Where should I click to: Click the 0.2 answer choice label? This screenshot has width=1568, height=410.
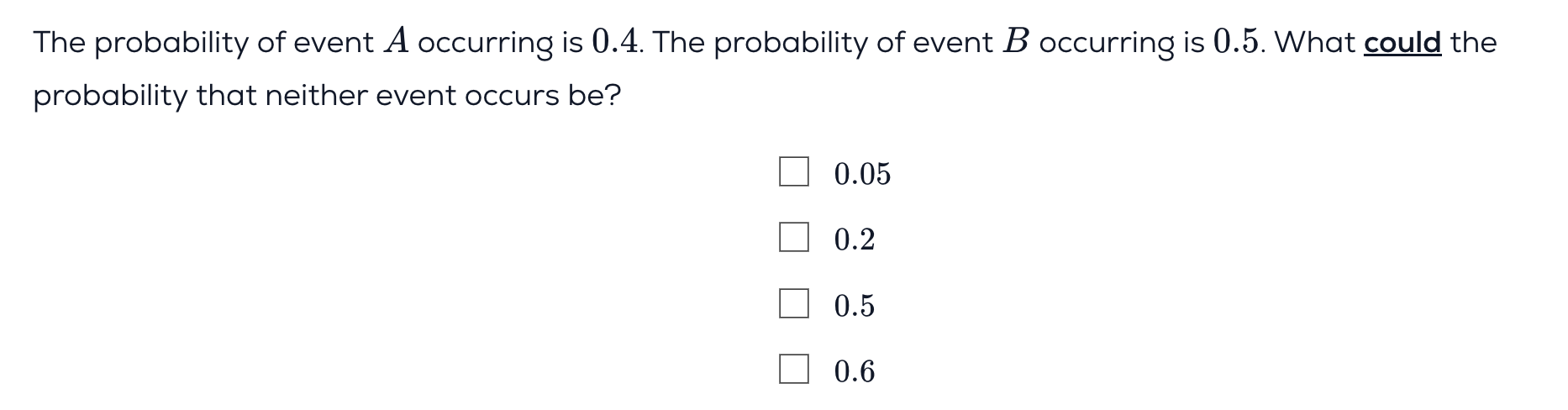pos(854,239)
